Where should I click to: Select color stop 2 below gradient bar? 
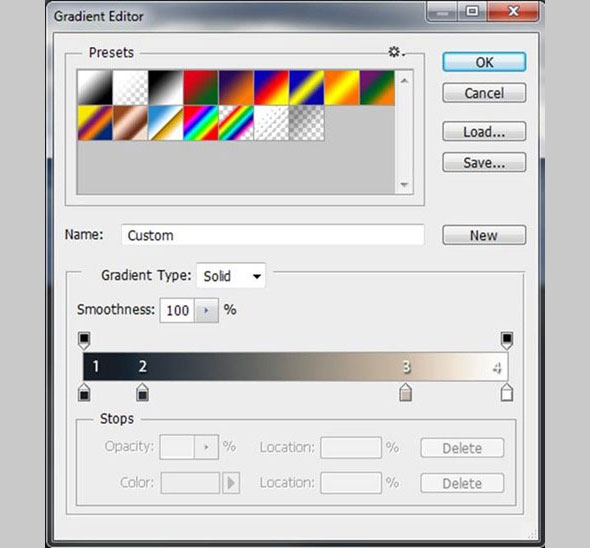point(142,392)
